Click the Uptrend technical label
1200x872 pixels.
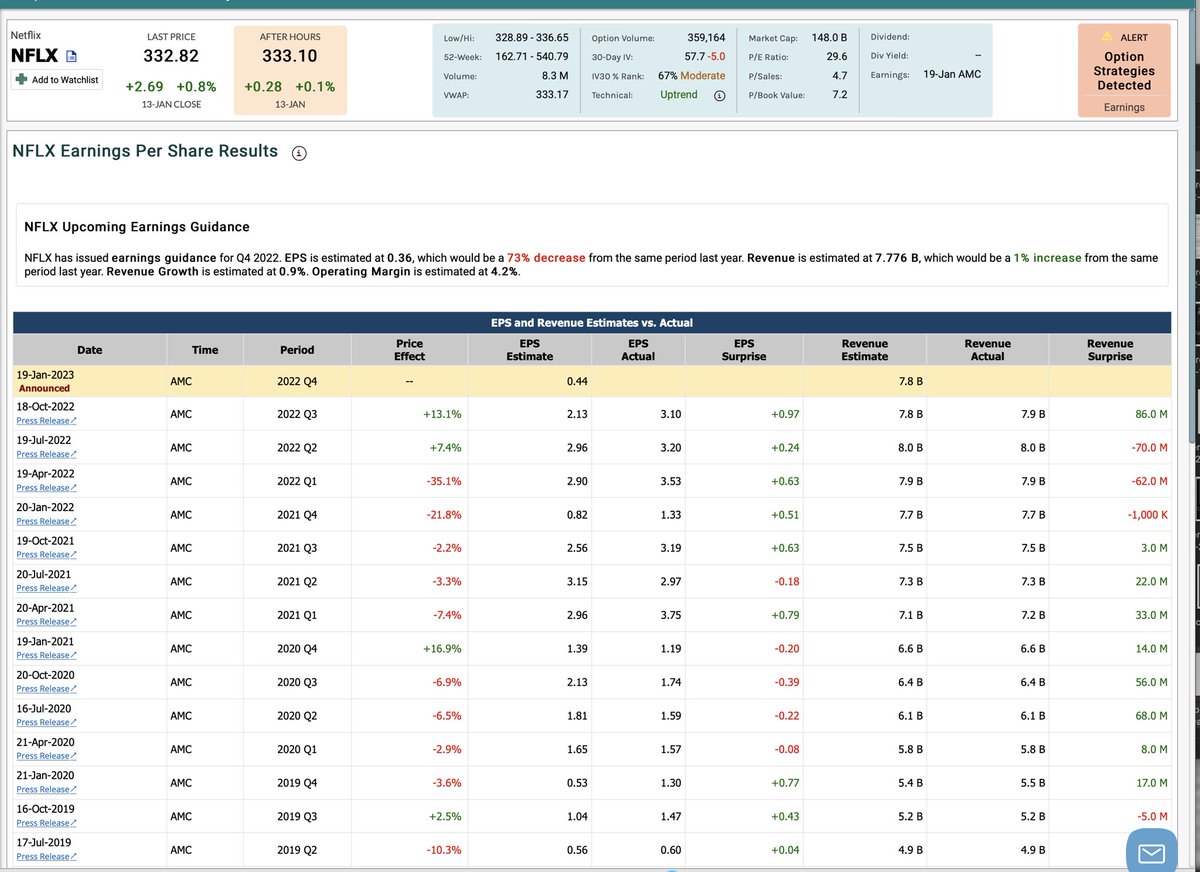pos(679,95)
